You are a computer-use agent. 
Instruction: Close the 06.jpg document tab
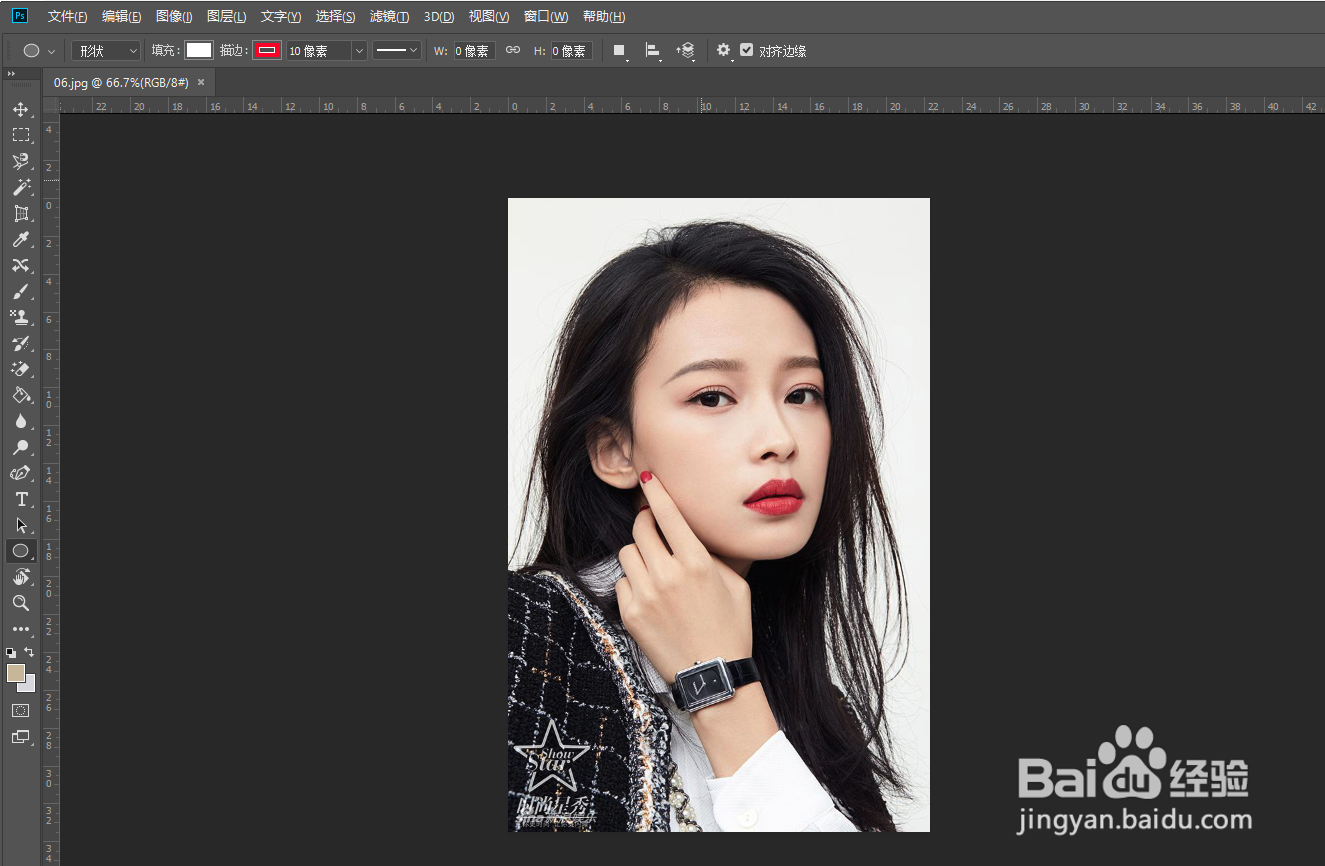coord(201,82)
